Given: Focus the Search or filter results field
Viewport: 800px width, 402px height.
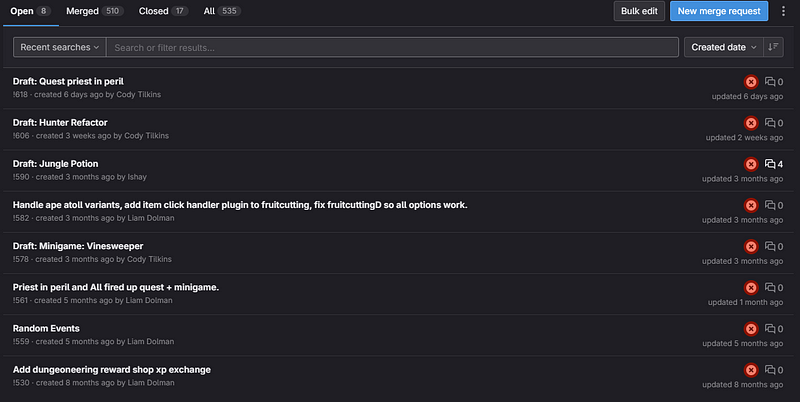Looking at the screenshot, I should [390, 47].
